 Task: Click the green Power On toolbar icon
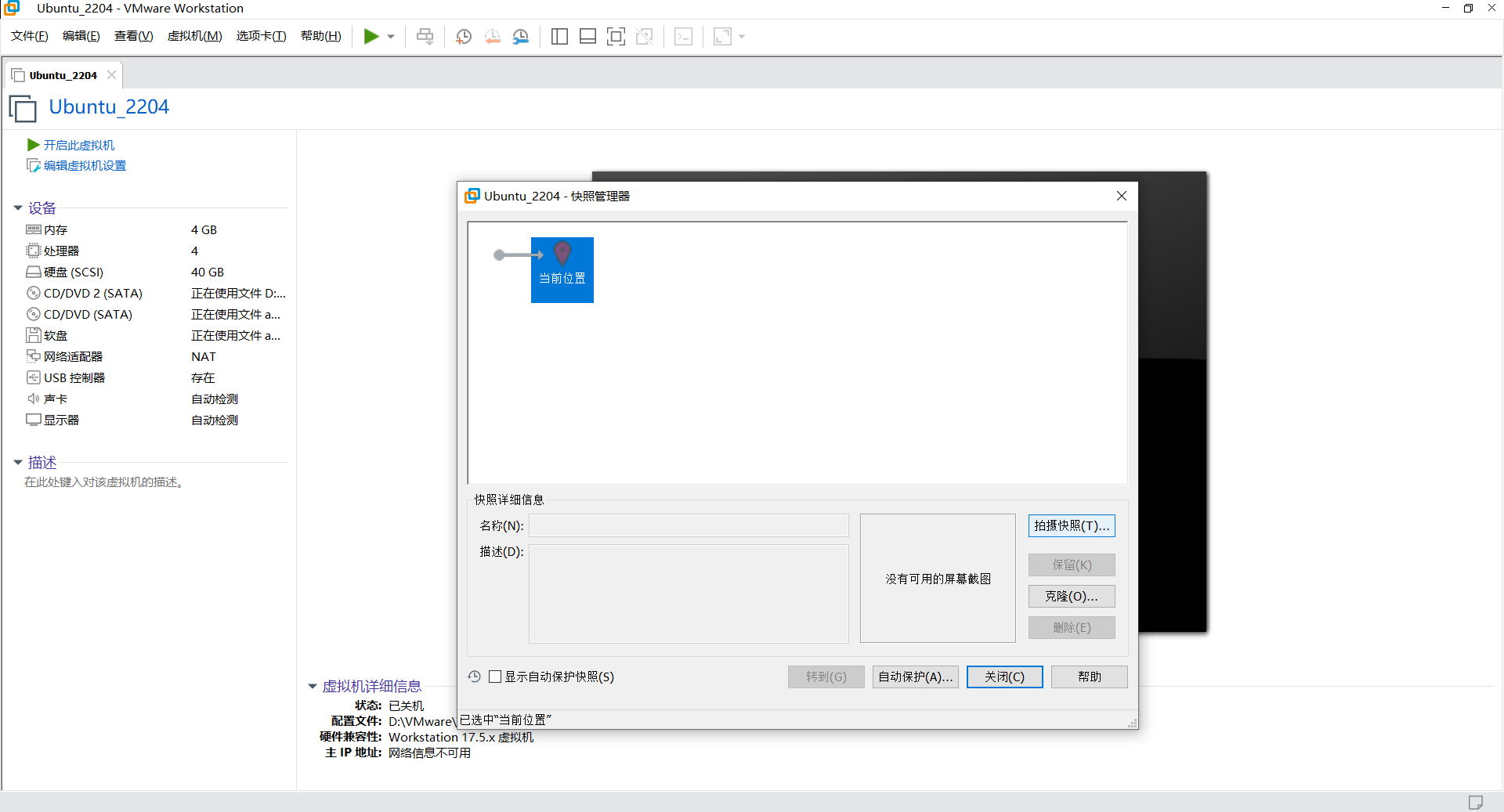pyautogui.click(x=371, y=36)
